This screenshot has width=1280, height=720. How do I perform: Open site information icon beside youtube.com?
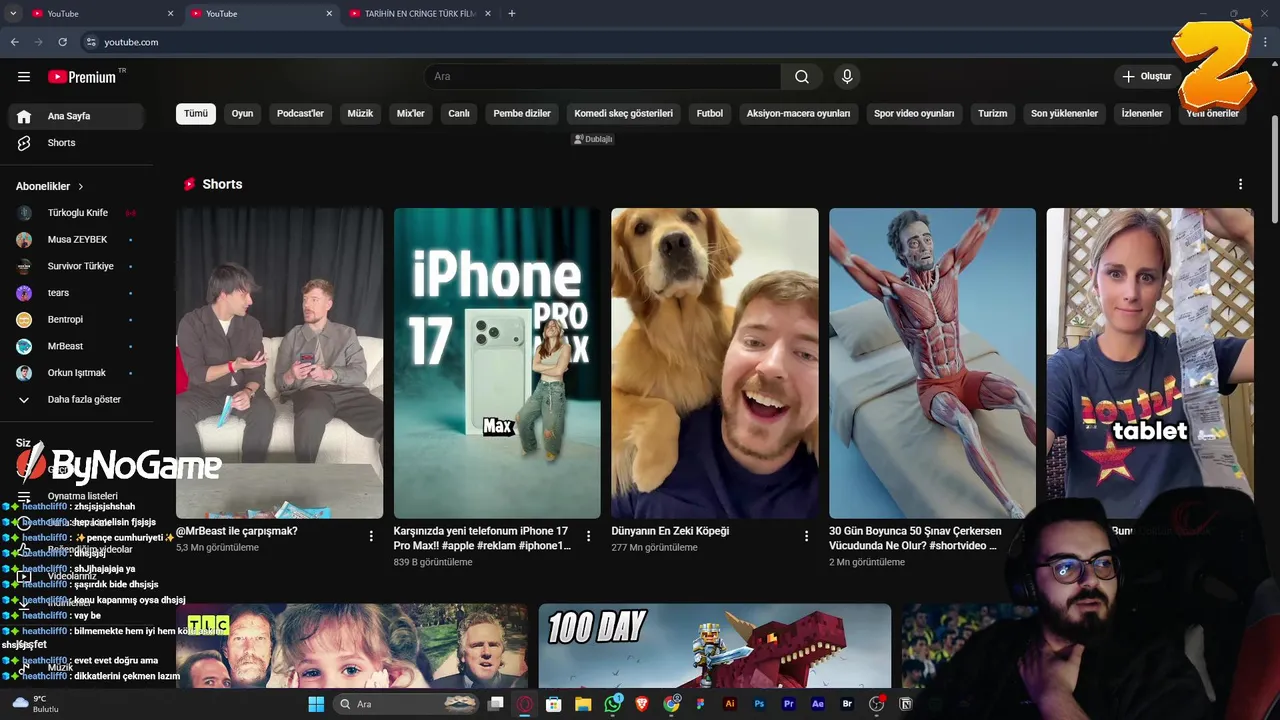(91, 42)
